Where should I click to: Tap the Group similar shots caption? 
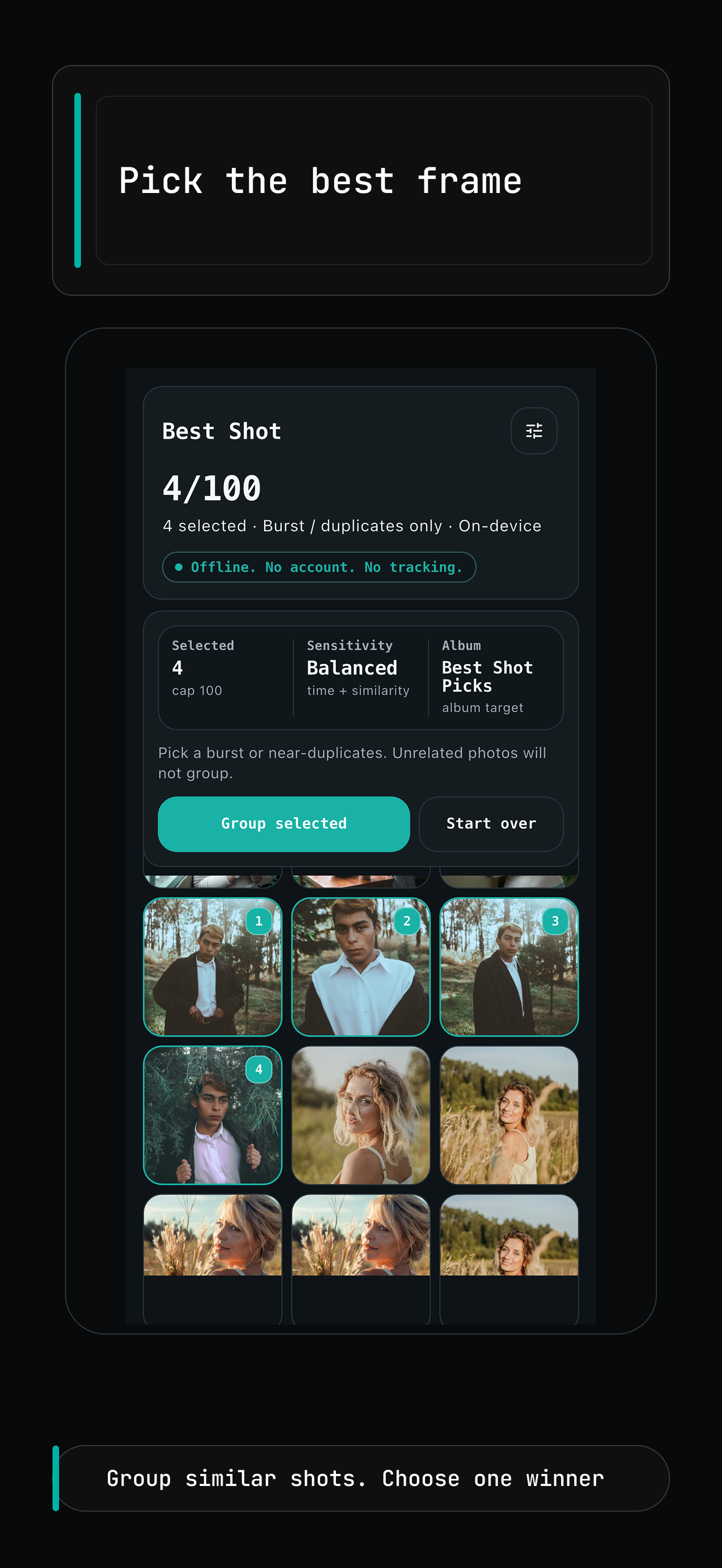[x=356, y=1478]
